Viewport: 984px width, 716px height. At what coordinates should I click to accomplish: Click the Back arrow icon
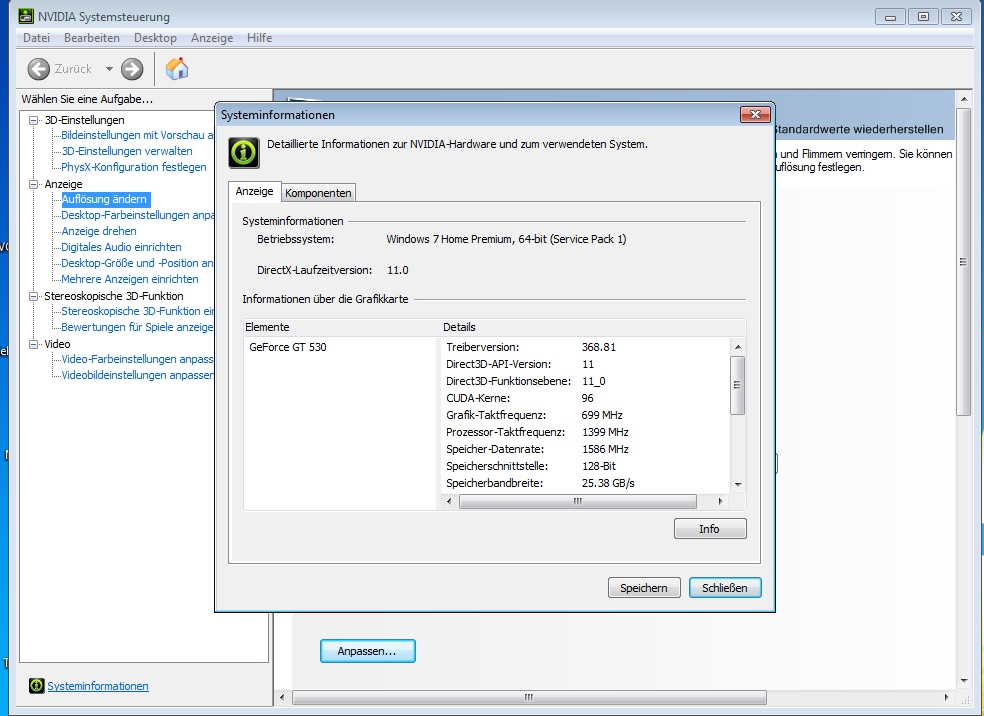(38, 69)
